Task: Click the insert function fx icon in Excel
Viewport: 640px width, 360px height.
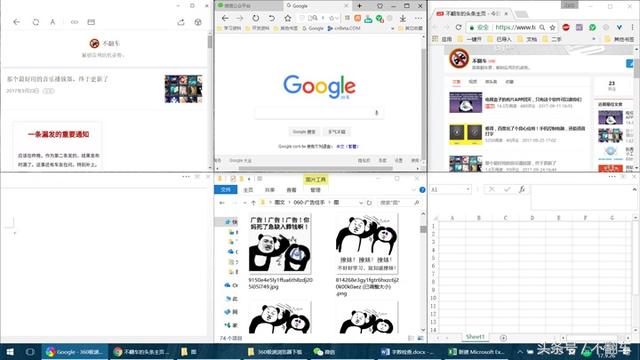Action: click(522, 189)
